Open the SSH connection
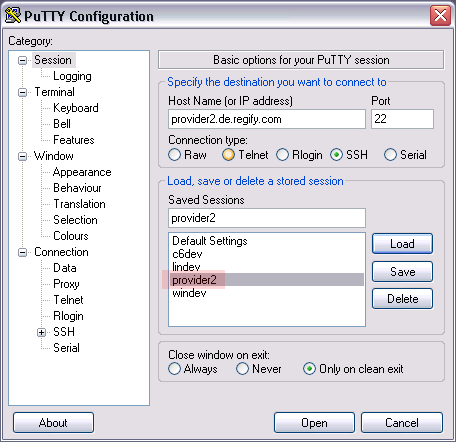Viewport: 456px width, 442px height. pyautogui.click(x=314, y=423)
